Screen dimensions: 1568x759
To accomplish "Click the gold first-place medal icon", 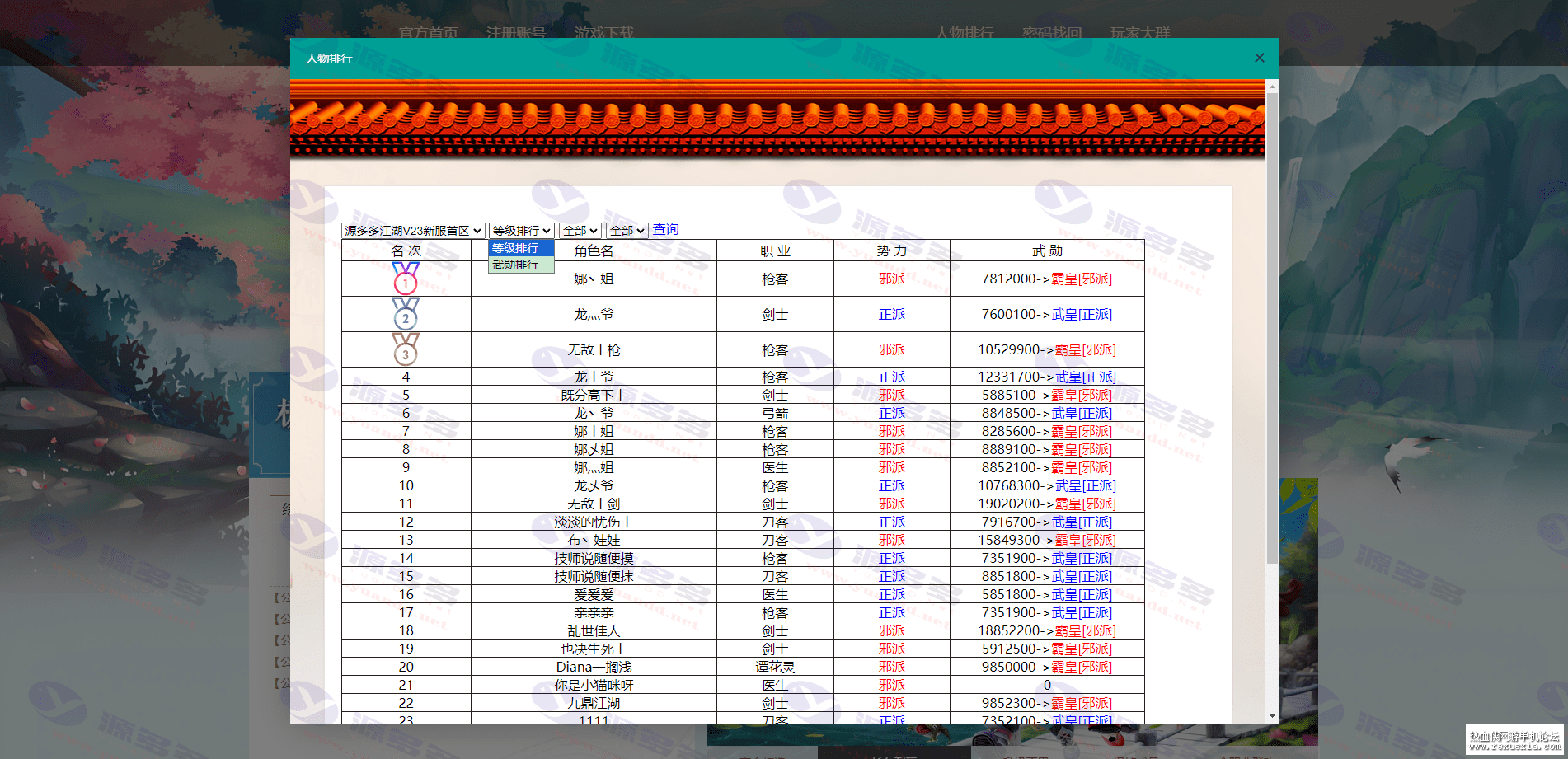I will tap(406, 279).
